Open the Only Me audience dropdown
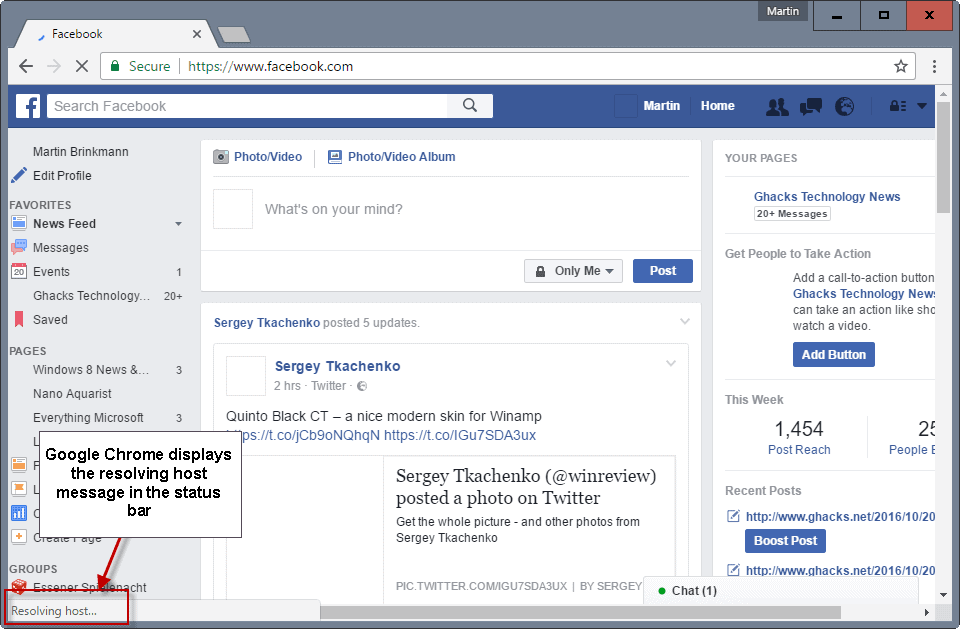Viewport: 960px width, 629px height. 574,271
